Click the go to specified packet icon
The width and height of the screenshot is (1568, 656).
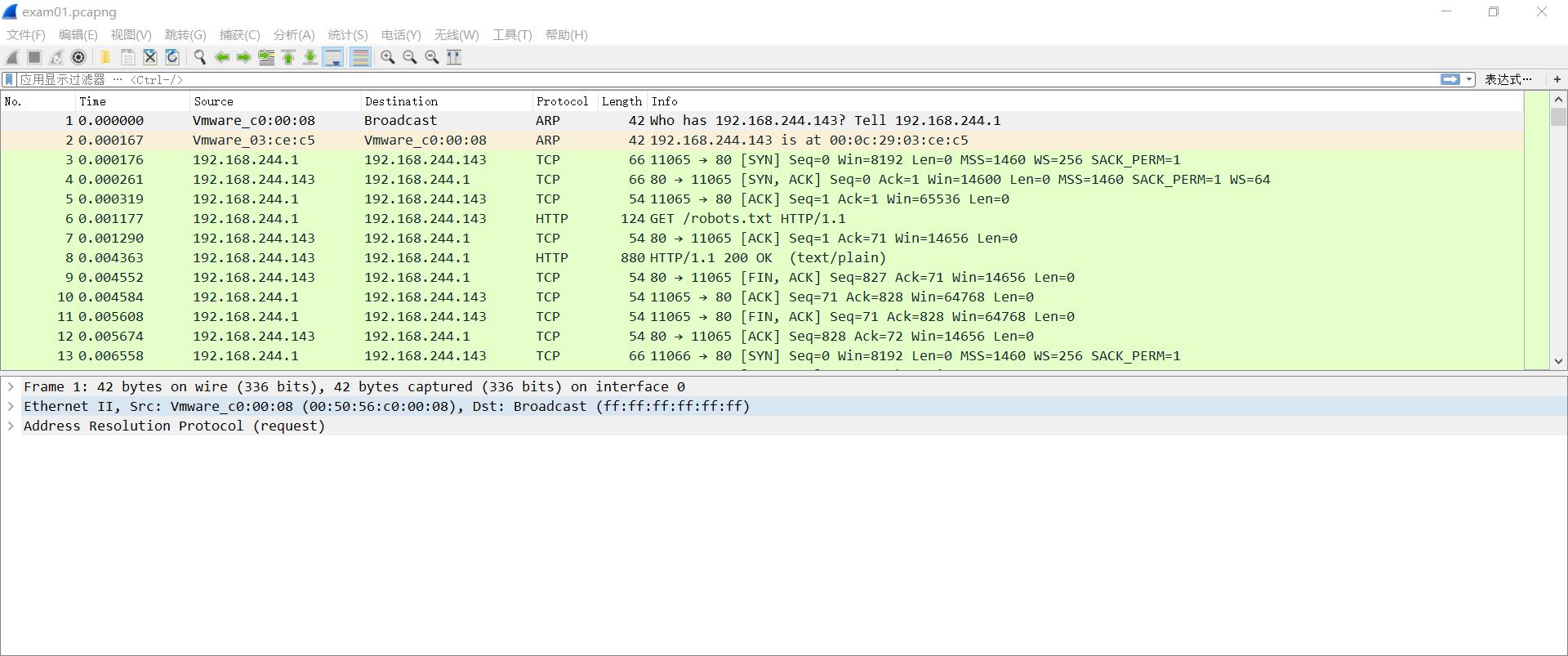(x=266, y=57)
